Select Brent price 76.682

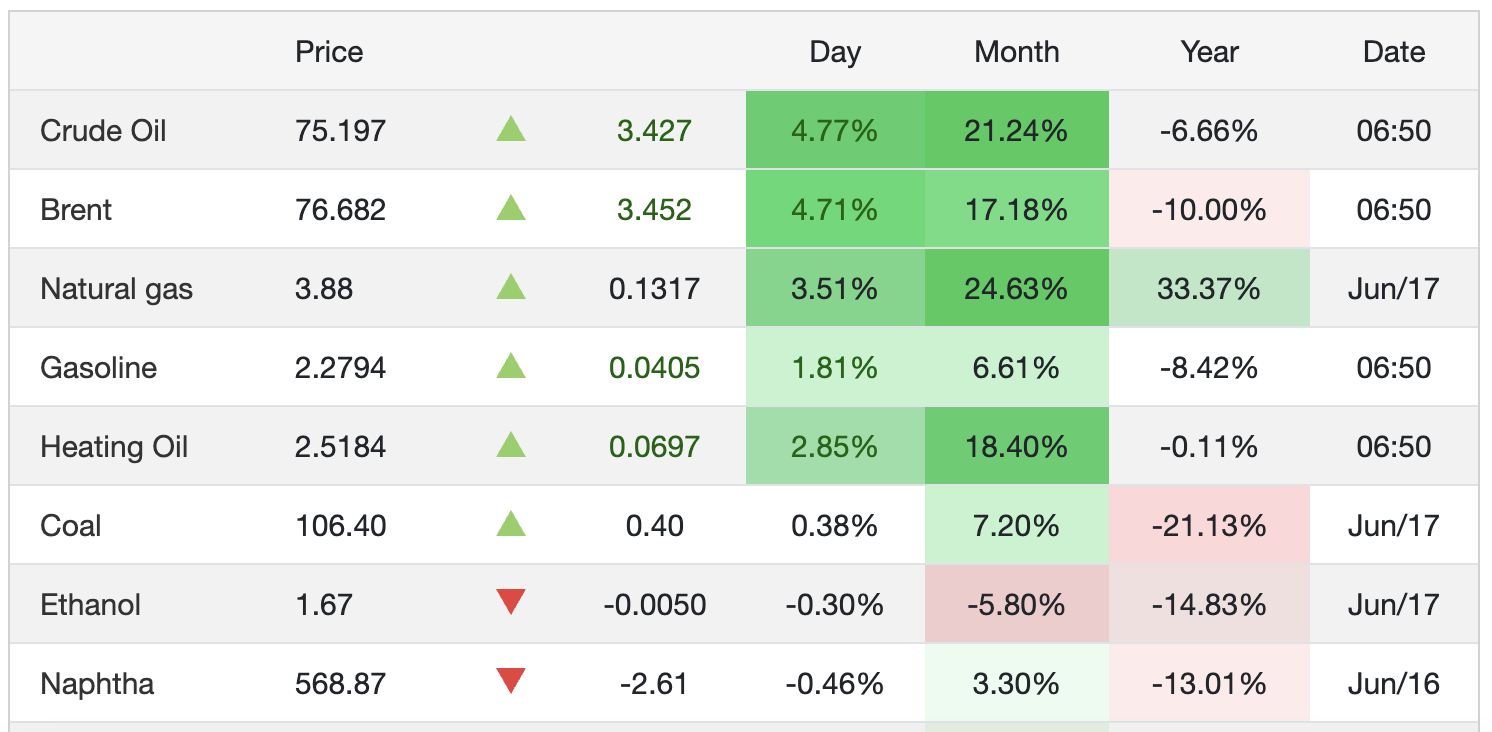point(340,210)
